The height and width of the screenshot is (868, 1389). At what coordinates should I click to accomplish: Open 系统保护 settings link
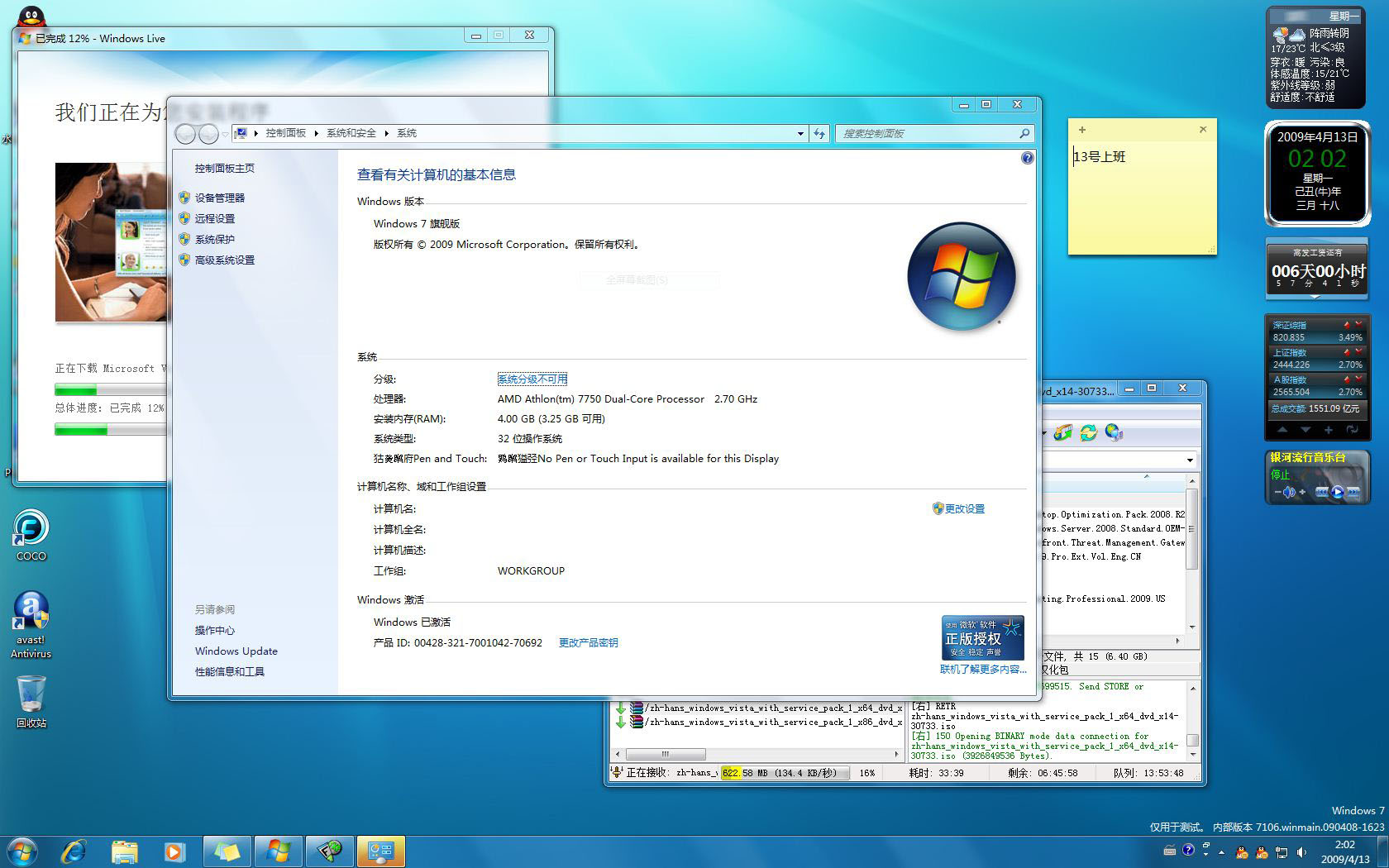[x=215, y=239]
